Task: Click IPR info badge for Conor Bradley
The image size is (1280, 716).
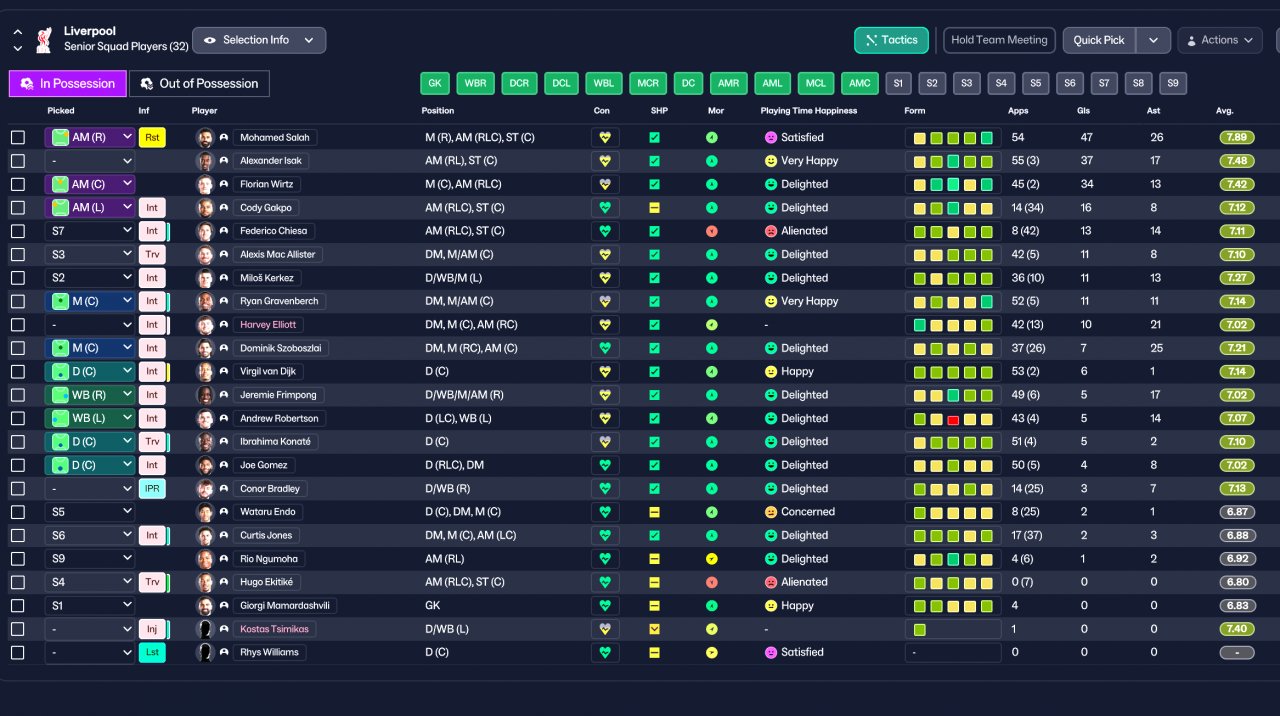Action: [152, 489]
